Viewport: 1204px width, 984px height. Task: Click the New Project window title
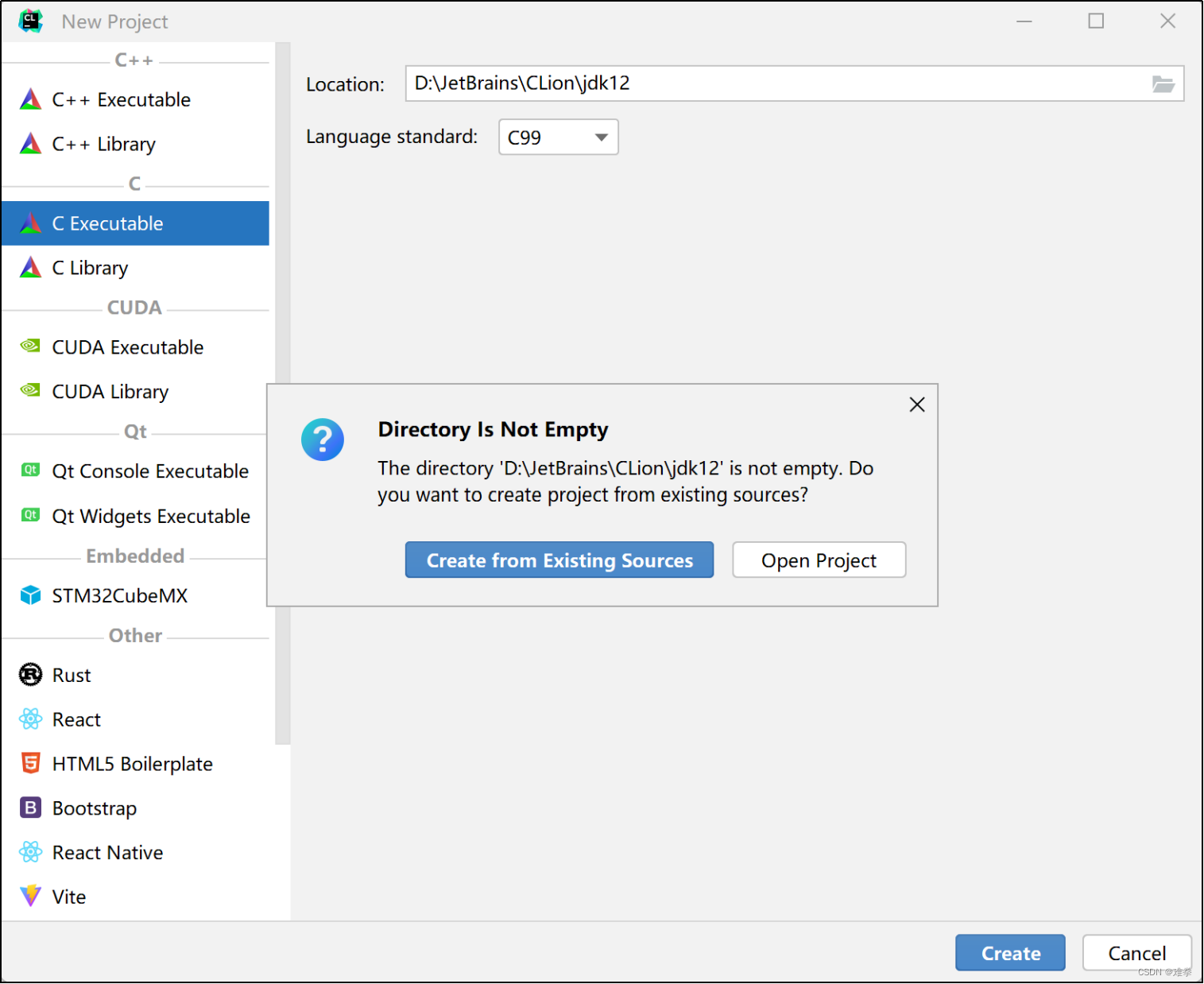(x=115, y=21)
